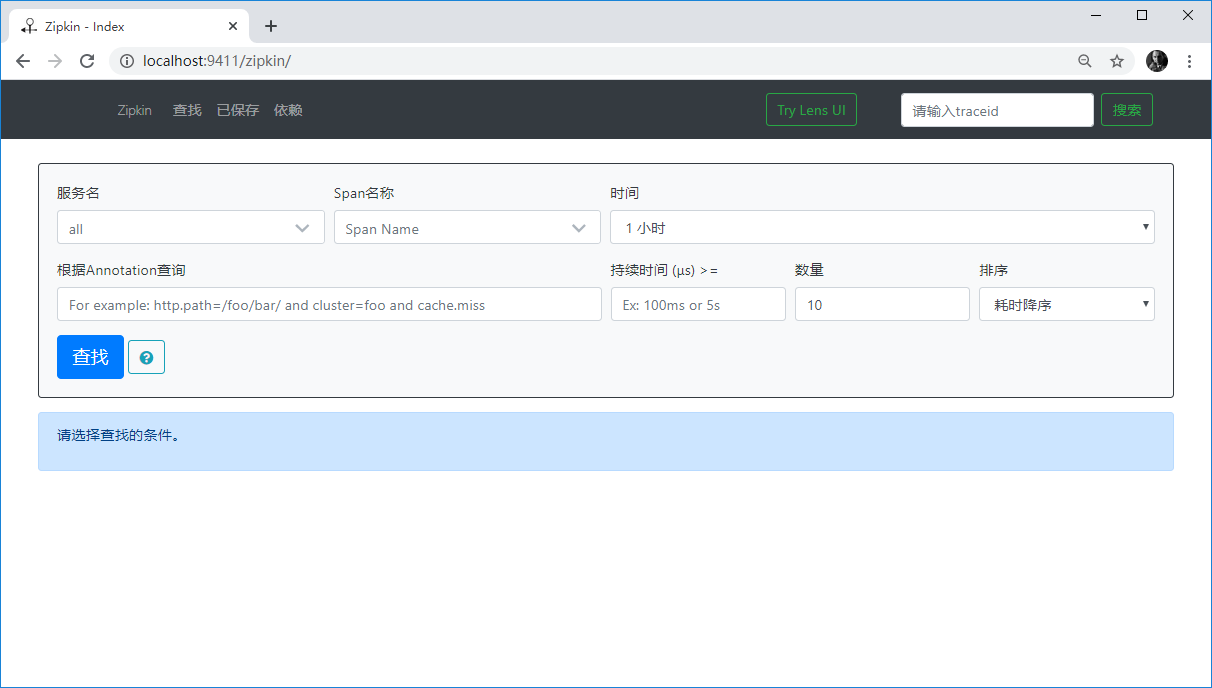Select the Zipkin - Index browser tab
The image size is (1212, 688).
point(130,26)
